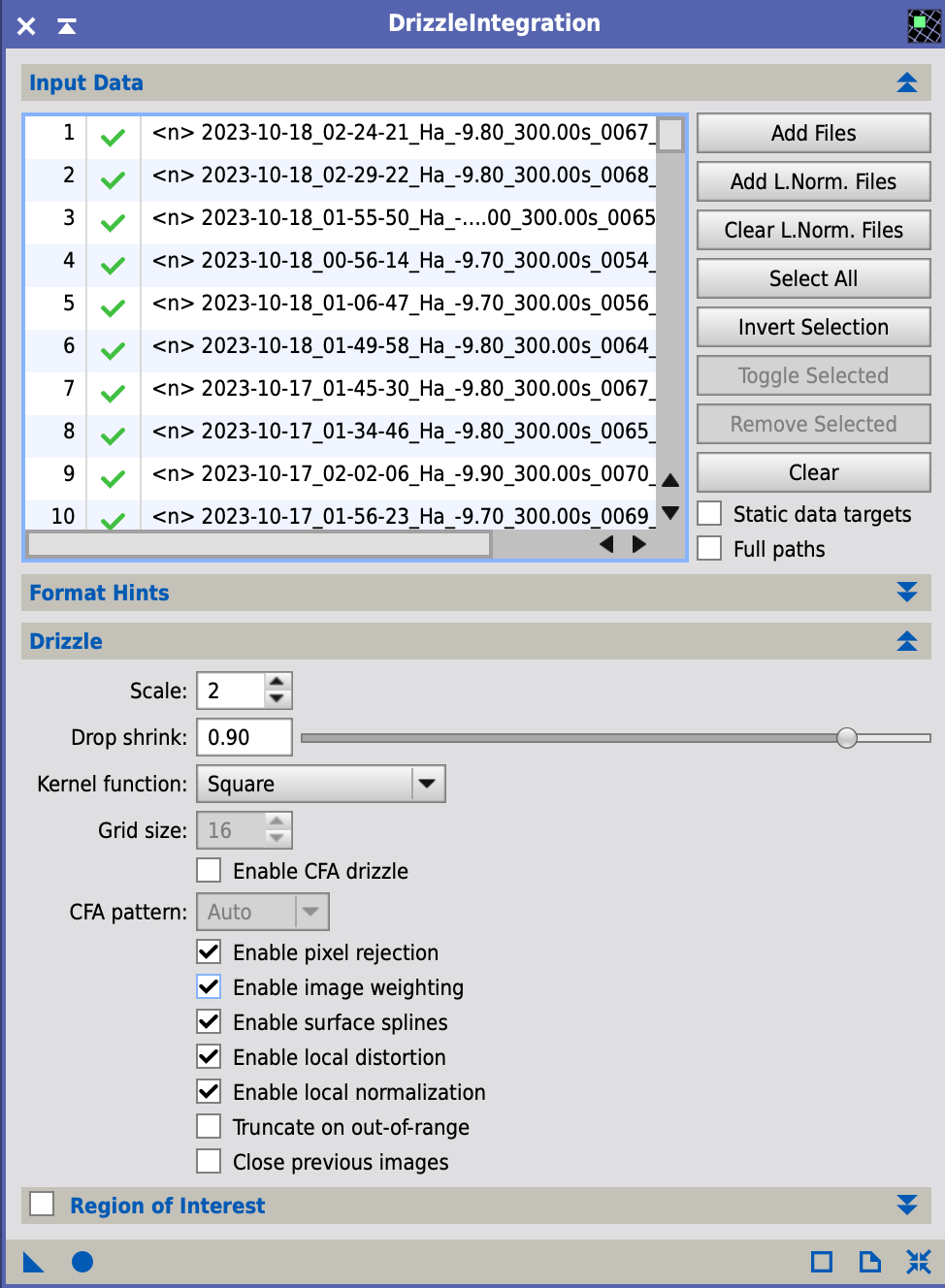Click file list scroll down arrow
Image resolution: width=945 pixels, height=1288 pixels.
(x=670, y=512)
